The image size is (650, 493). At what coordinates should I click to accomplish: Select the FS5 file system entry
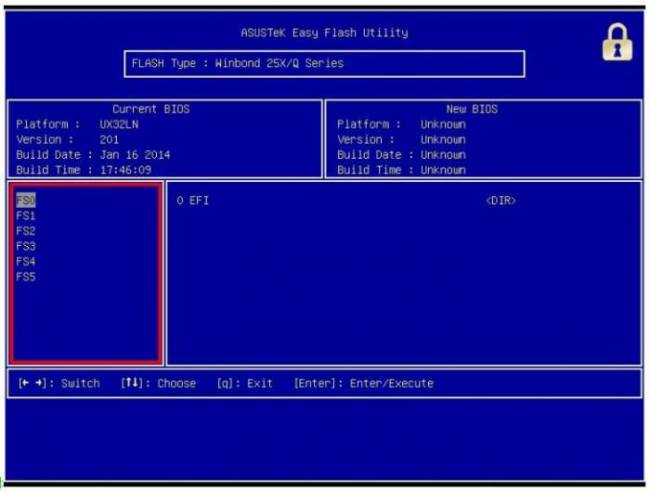[x=26, y=277]
